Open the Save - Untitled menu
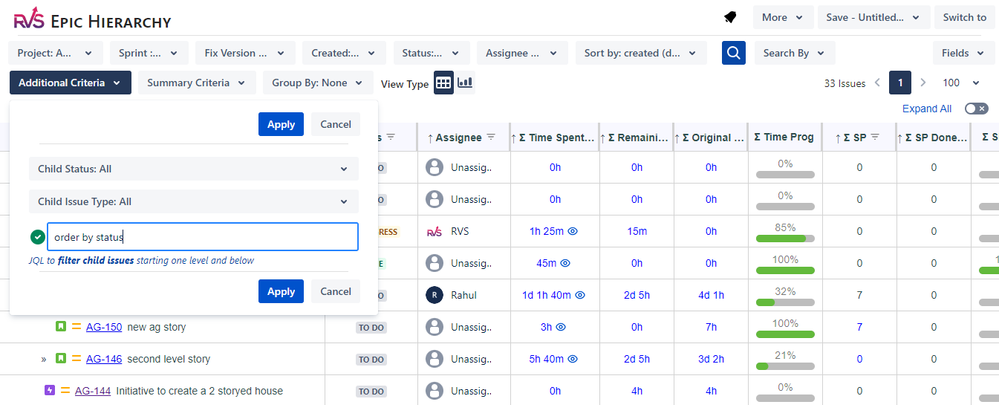 coord(873,17)
